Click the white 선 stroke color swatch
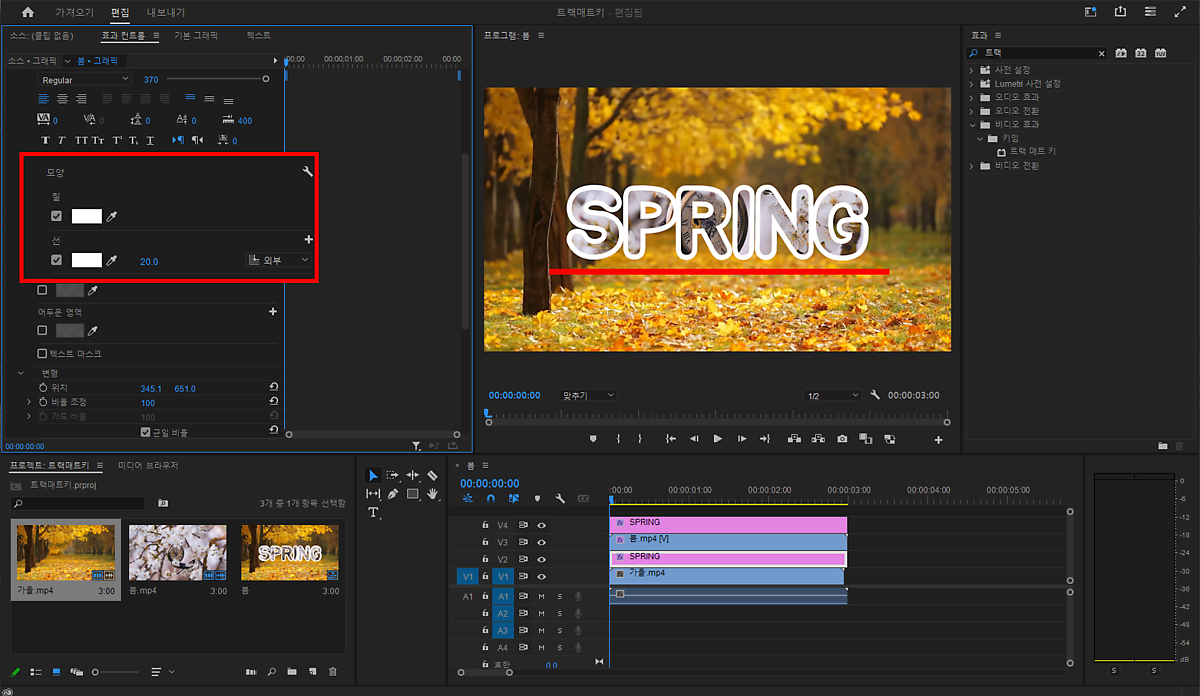This screenshot has height=696, width=1200. pos(87,260)
